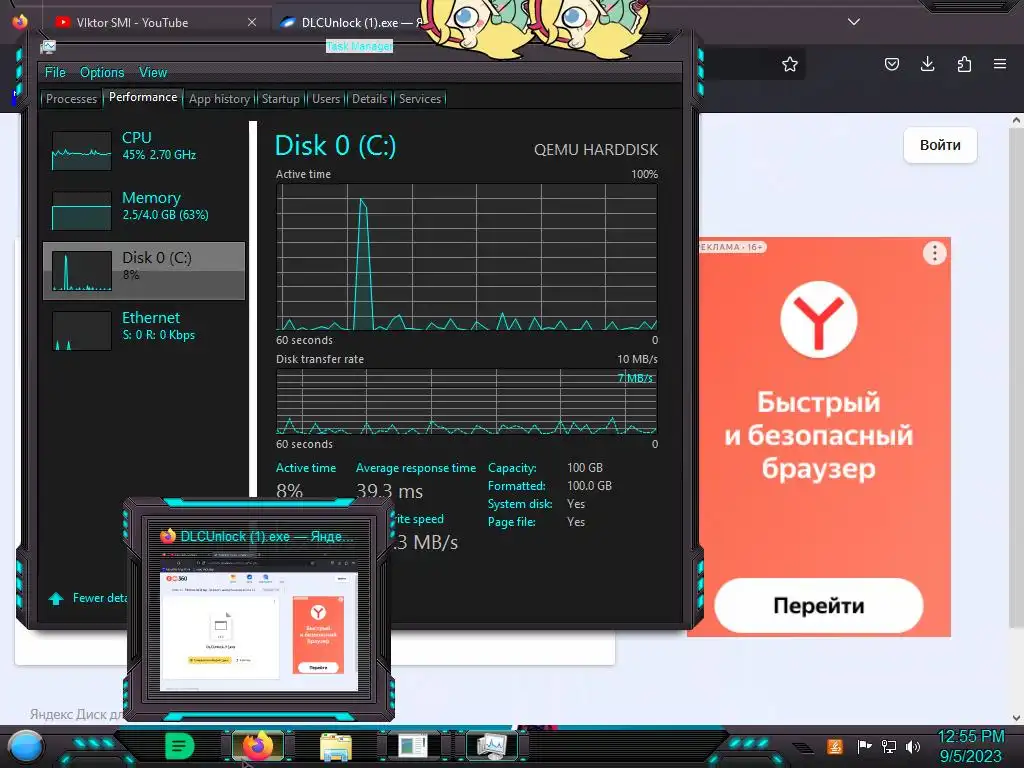Click the 7 MB/s transfer rate label
The height and width of the screenshot is (768, 1024).
pos(635,378)
